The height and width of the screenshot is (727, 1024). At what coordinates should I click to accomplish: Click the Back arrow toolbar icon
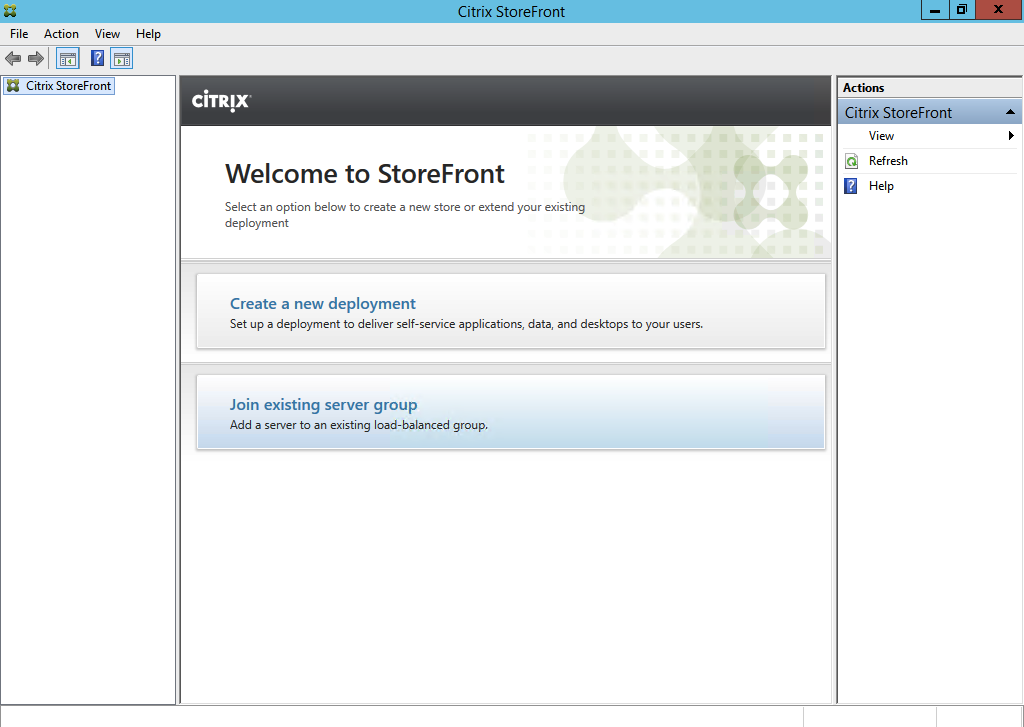click(13, 59)
